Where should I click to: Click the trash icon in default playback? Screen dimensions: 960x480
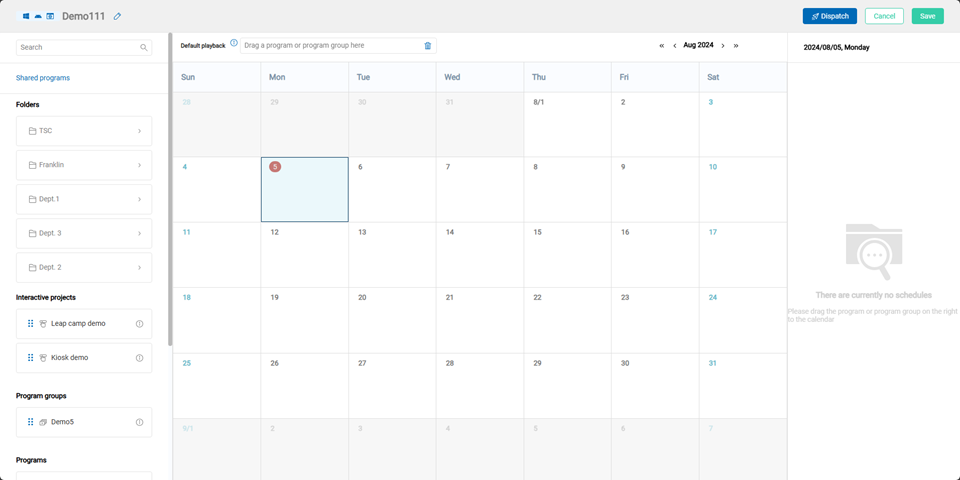428,46
